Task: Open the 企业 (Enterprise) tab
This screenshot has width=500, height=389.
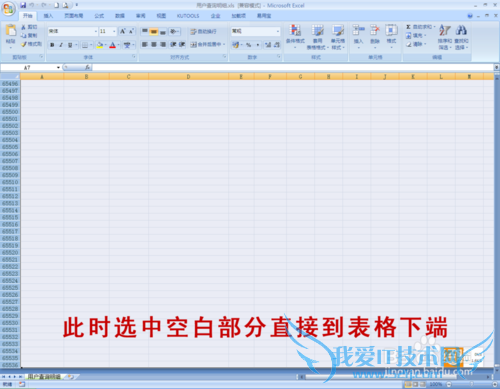Action: tap(216, 16)
